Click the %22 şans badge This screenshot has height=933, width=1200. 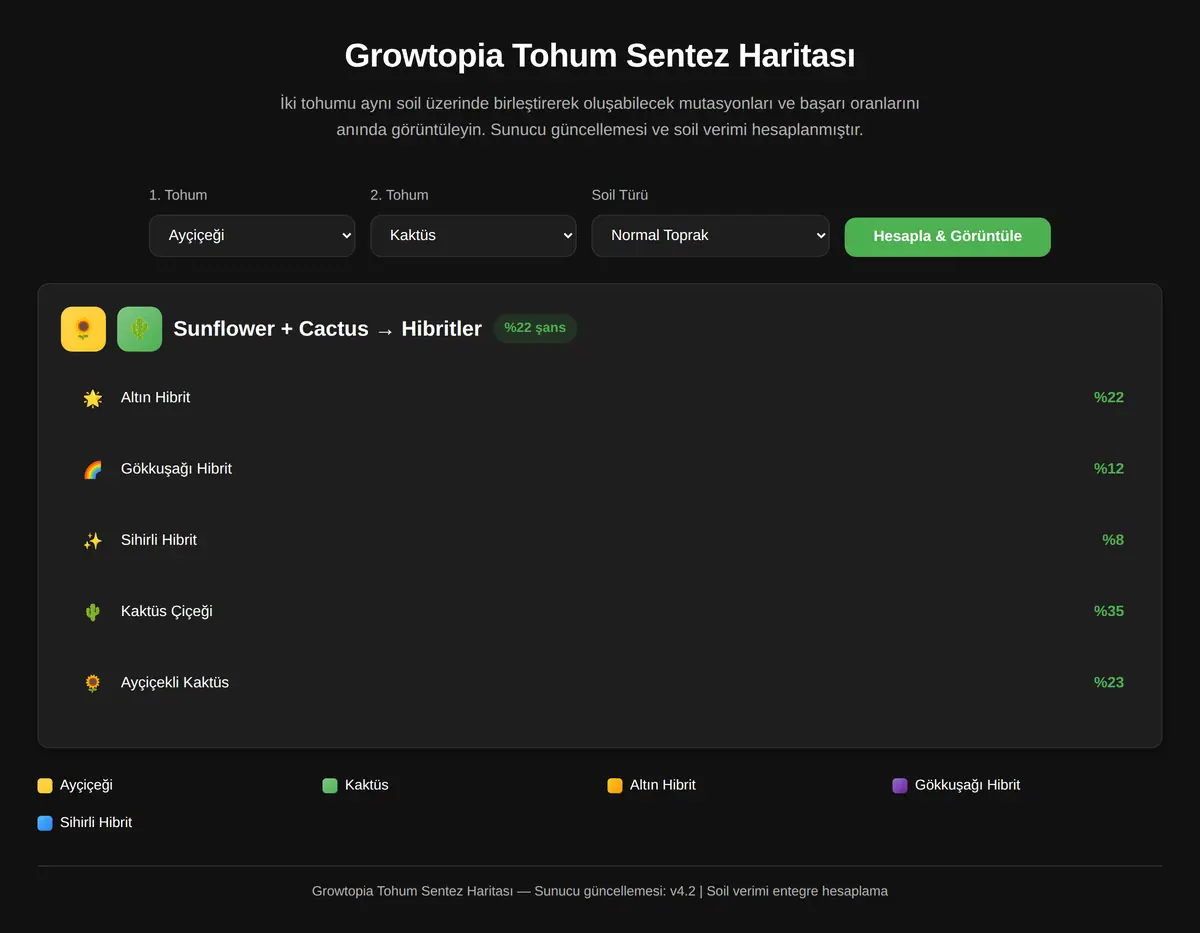tap(535, 328)
